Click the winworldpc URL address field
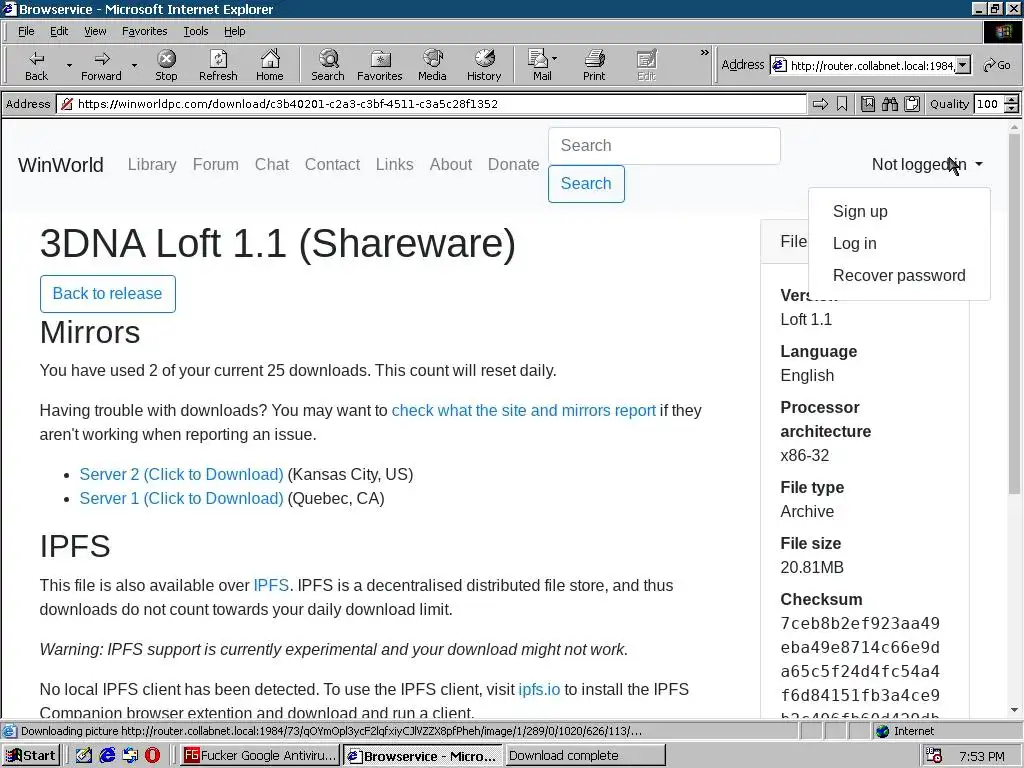Image resolution: width=1024 pixels, height=768 pixels. (431, 104)
